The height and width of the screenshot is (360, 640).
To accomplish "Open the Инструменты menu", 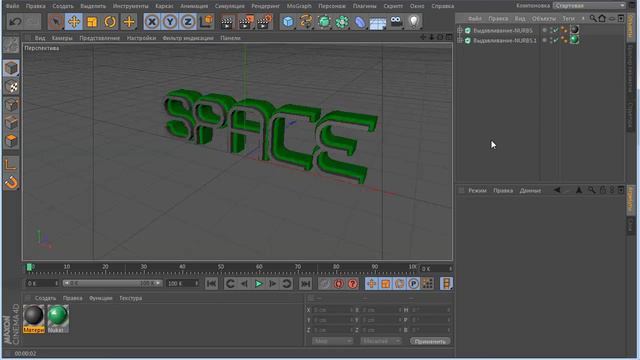I will 130,6.
